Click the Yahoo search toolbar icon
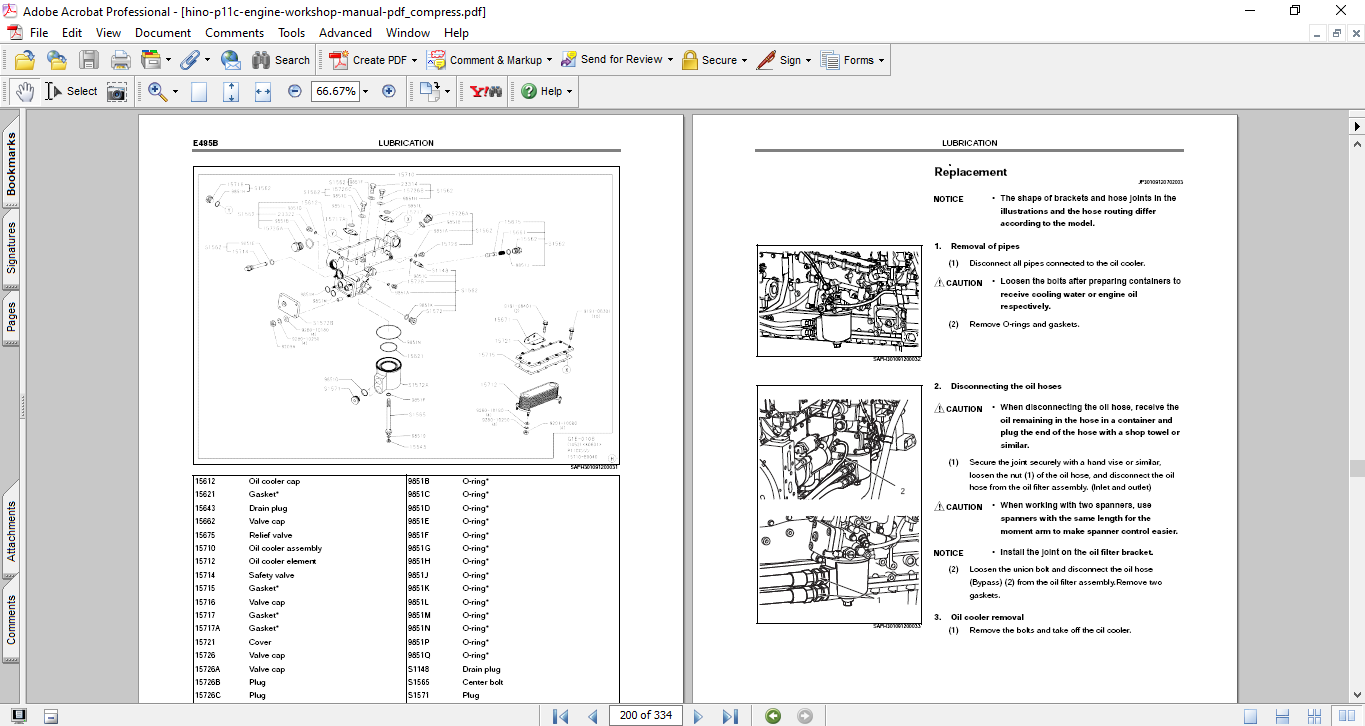Image resolution: width=1365 pixels, height=726 pixels. [x=484, y=91]
